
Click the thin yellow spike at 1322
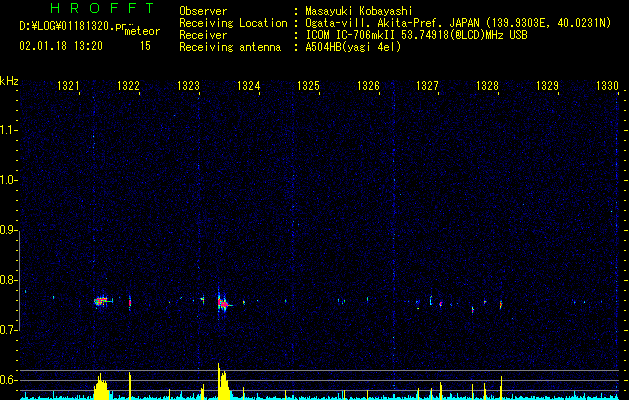pyautogui.click(x=130, y=386)
